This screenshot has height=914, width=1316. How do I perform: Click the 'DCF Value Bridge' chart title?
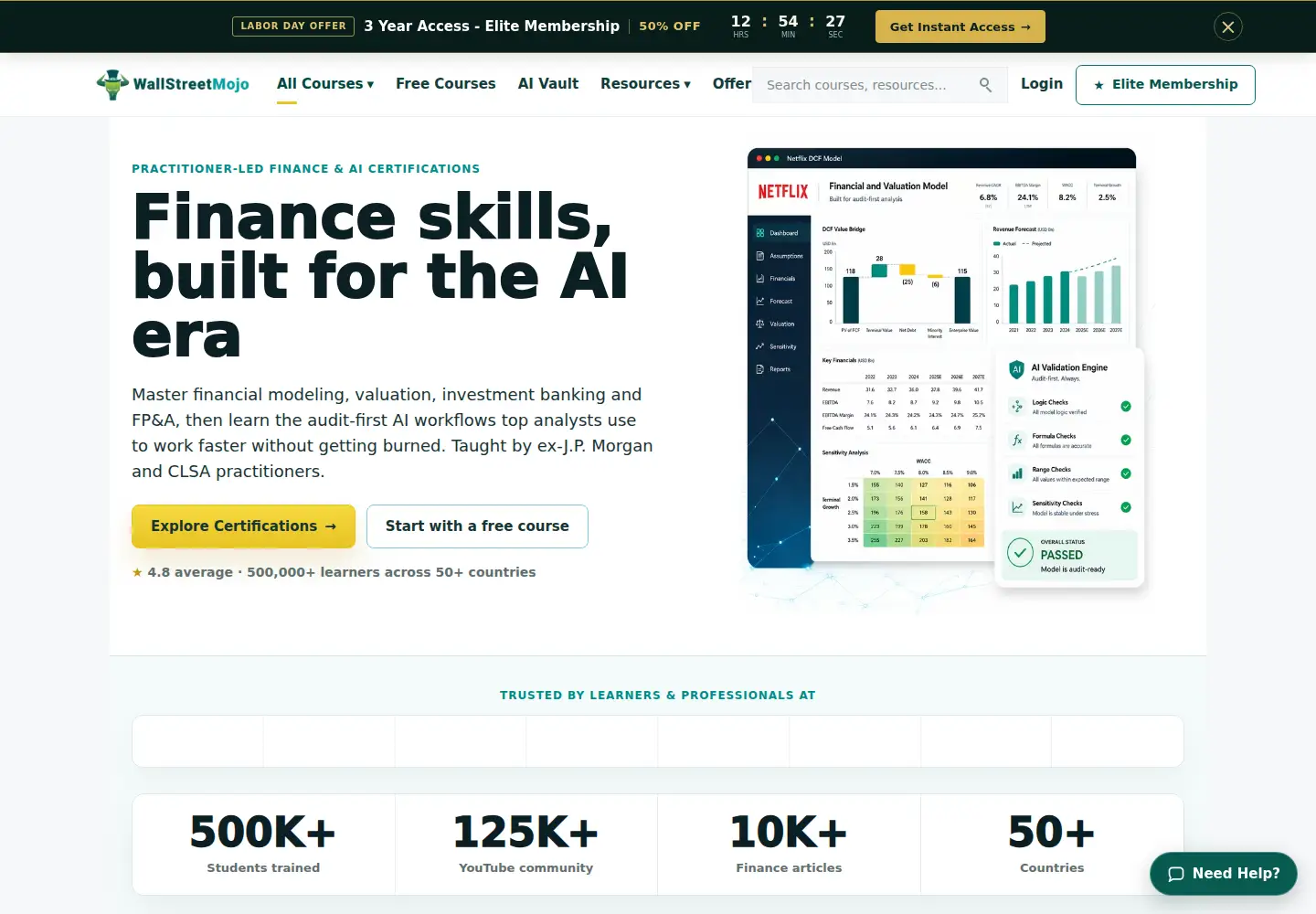(844, 229)
